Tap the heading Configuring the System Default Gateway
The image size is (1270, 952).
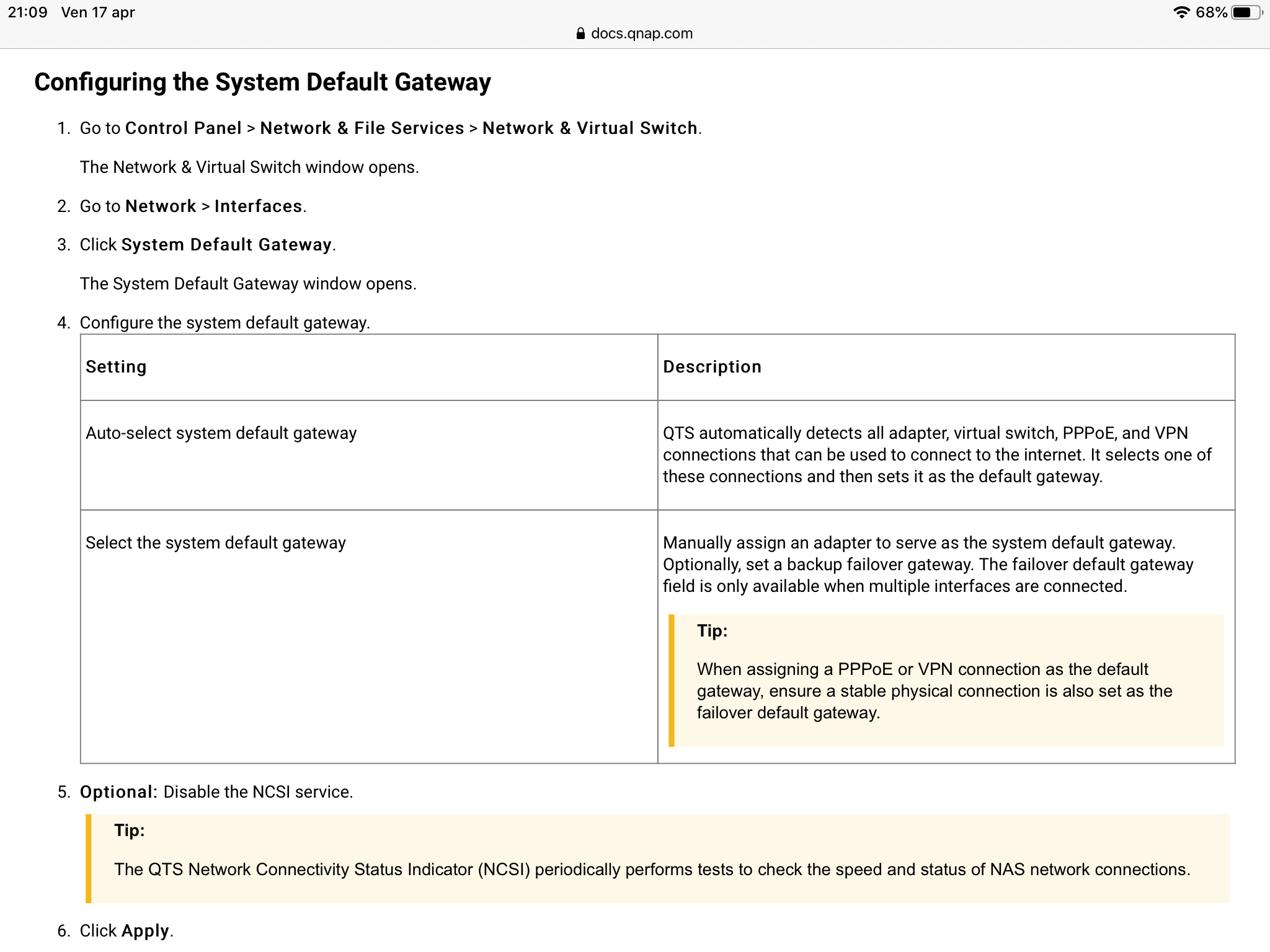tap(262, 82)
